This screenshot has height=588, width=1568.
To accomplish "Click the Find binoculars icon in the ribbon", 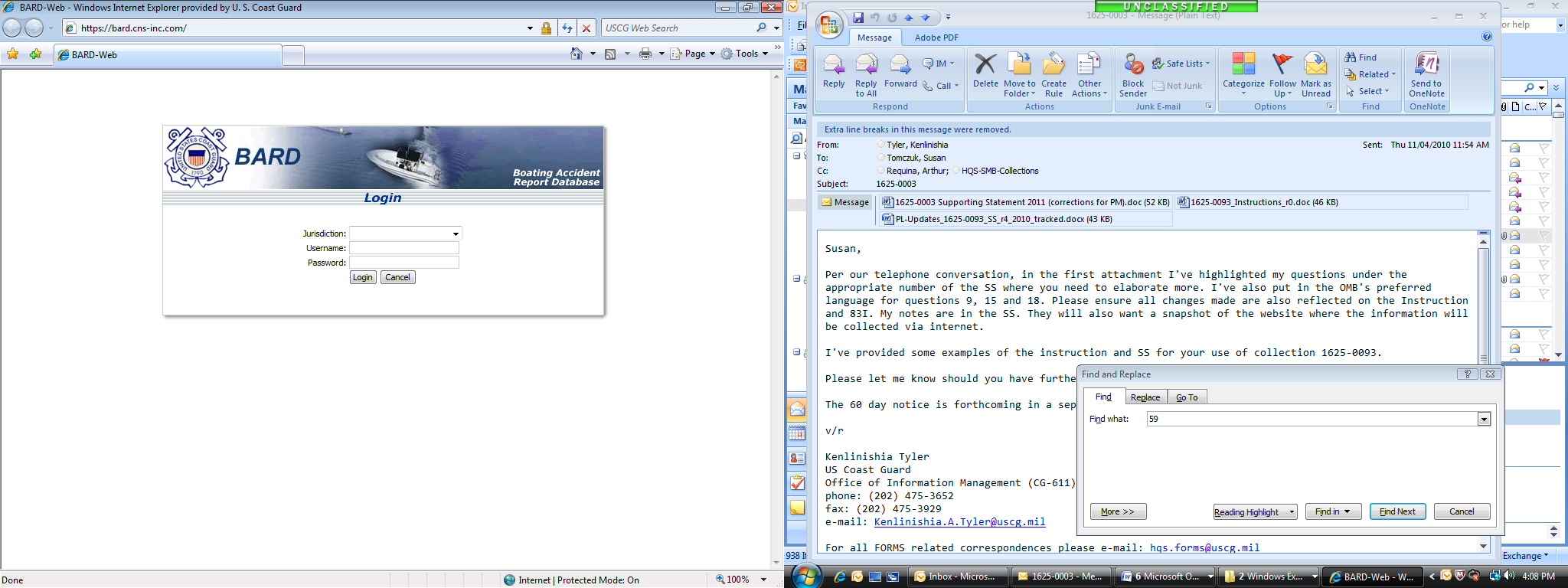I will [x=1361, y=57].
